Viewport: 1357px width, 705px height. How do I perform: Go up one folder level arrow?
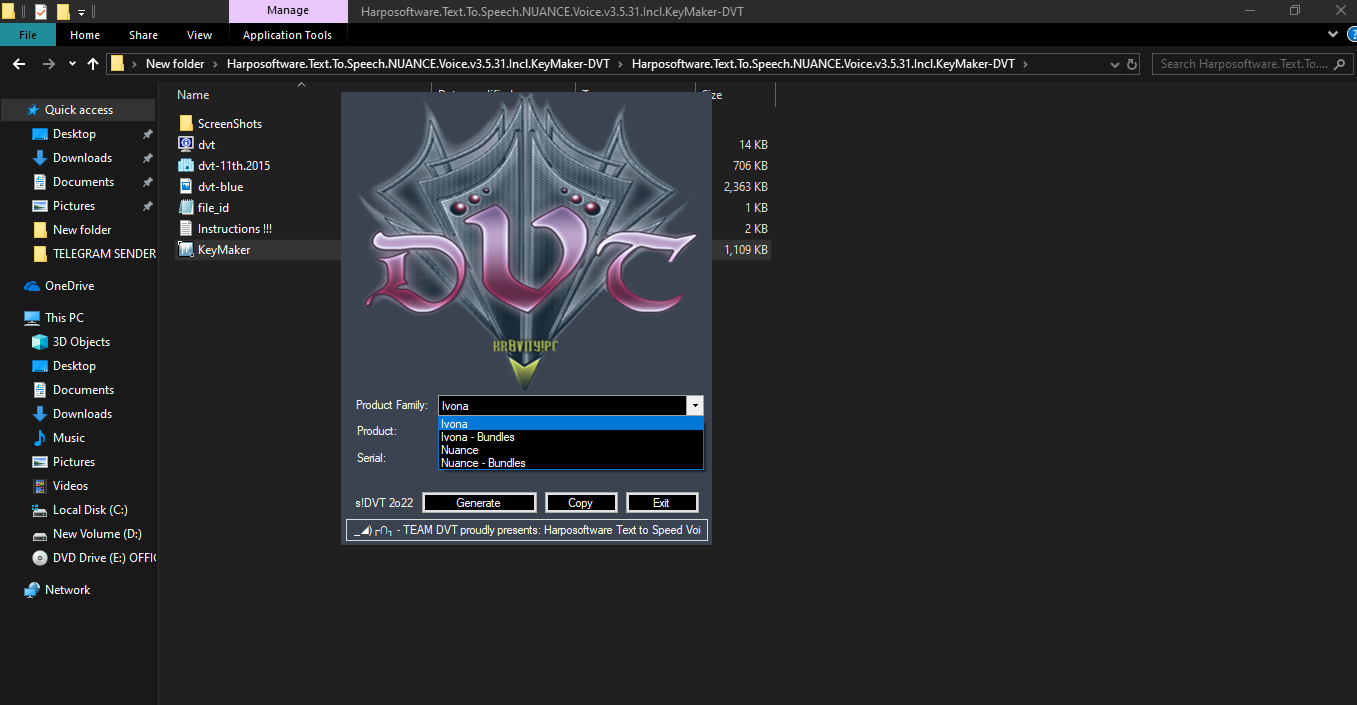(93, 64)
